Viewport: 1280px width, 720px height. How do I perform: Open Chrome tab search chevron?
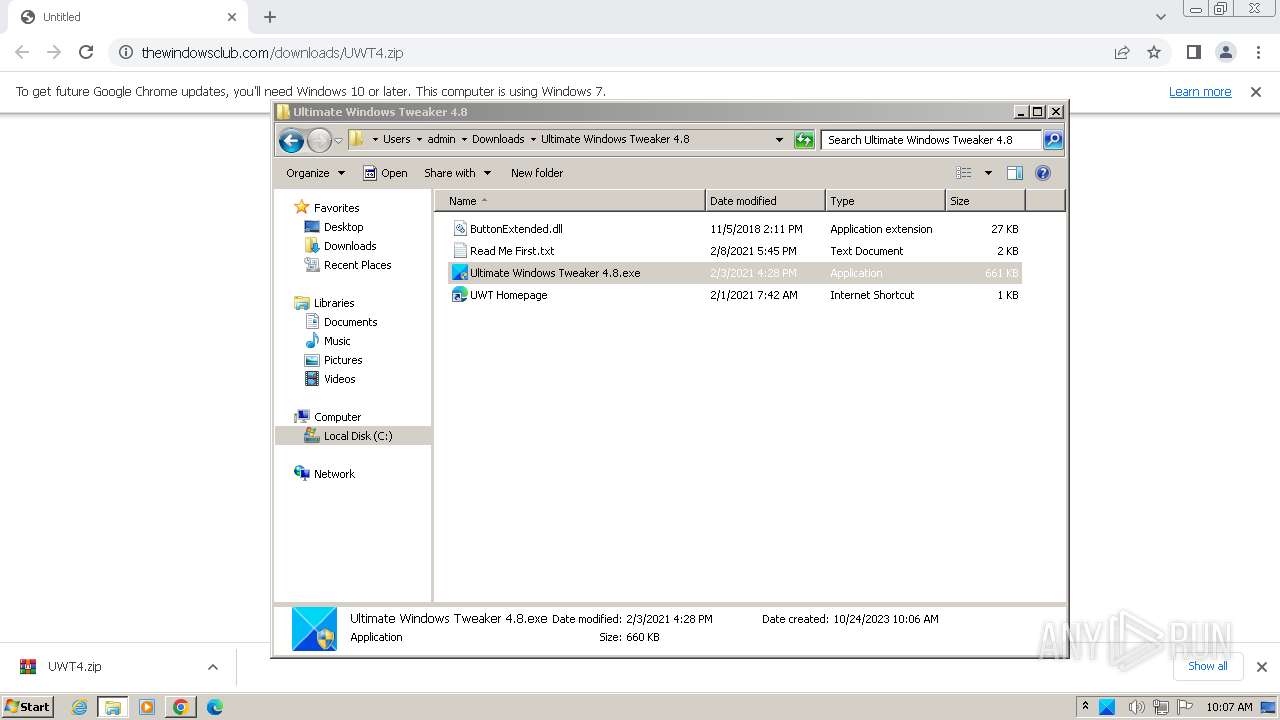[x=1160, y=17]
